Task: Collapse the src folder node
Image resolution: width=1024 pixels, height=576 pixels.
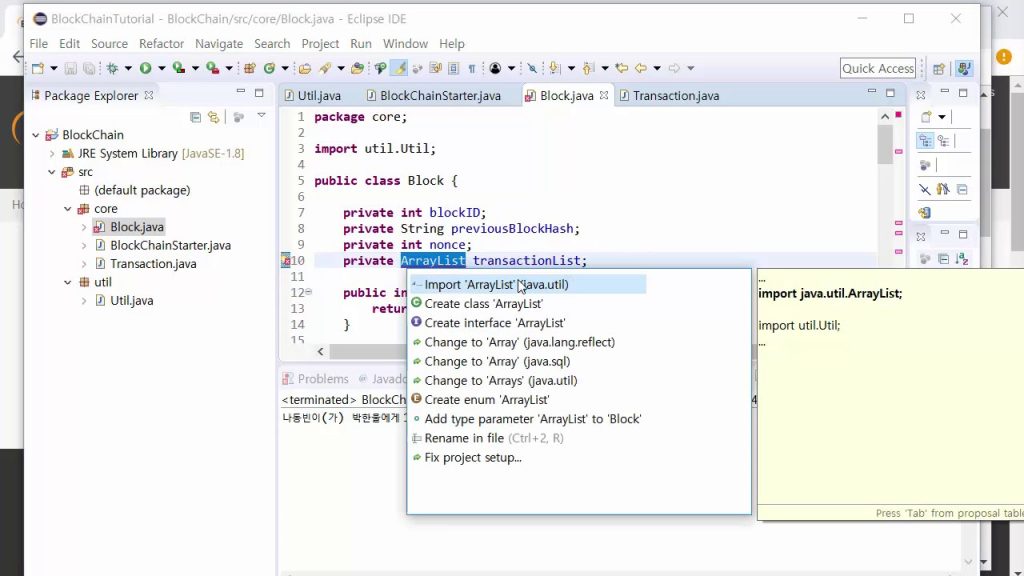Action: tap(52, 172)
